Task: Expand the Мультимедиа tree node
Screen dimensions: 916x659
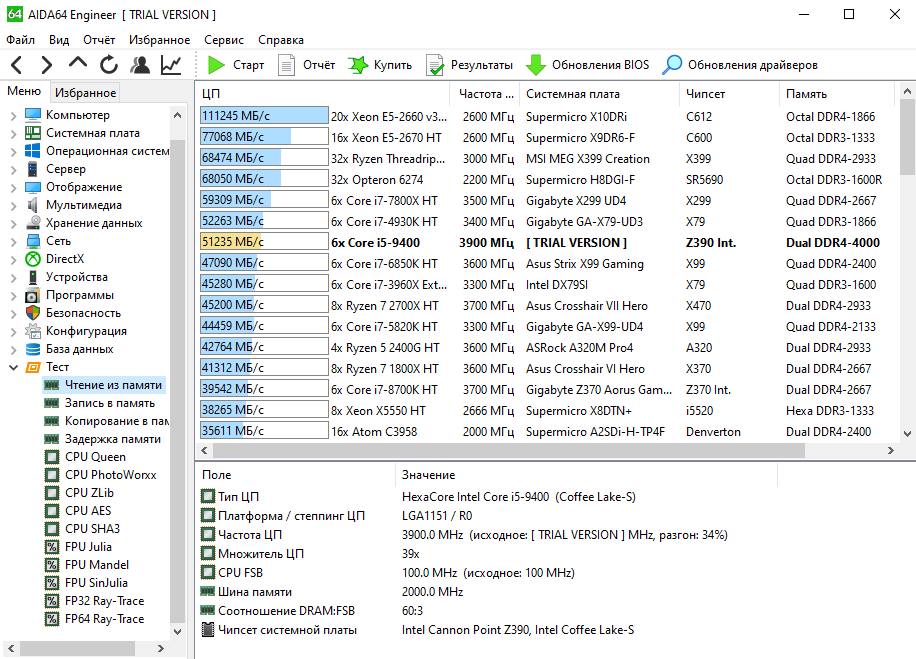Action: pyautogui.click(x=13, y=206)
